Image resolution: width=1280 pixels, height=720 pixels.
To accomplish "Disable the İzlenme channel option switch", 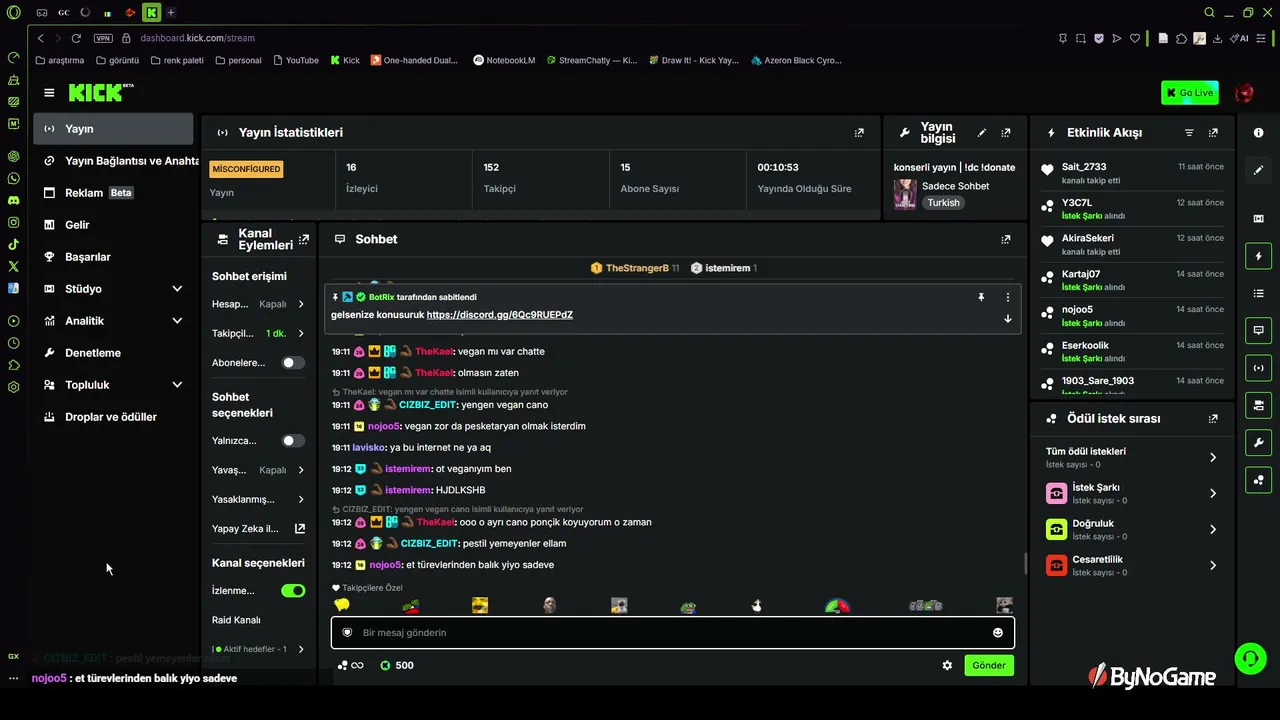I will (293, 591).
